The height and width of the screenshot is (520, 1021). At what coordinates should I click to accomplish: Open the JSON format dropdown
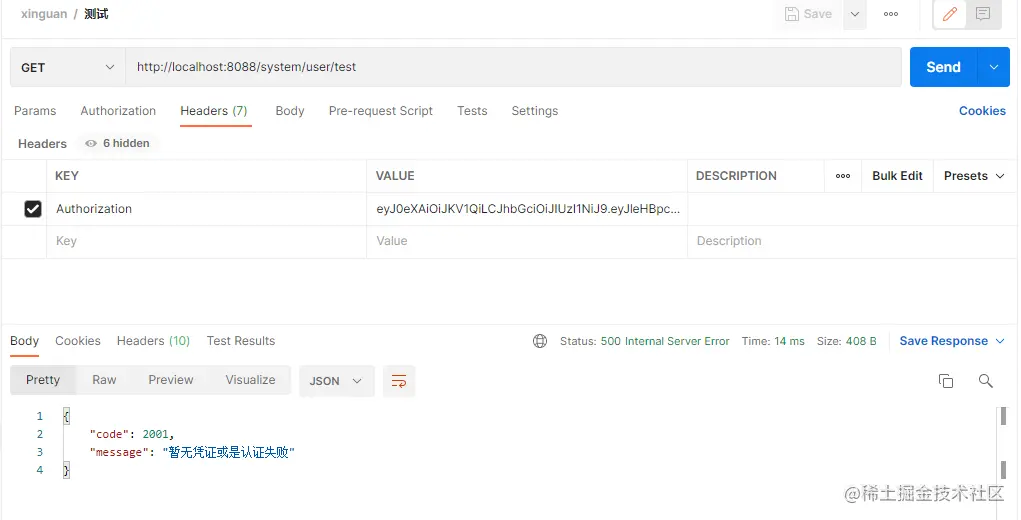click(x=337, y=381)
